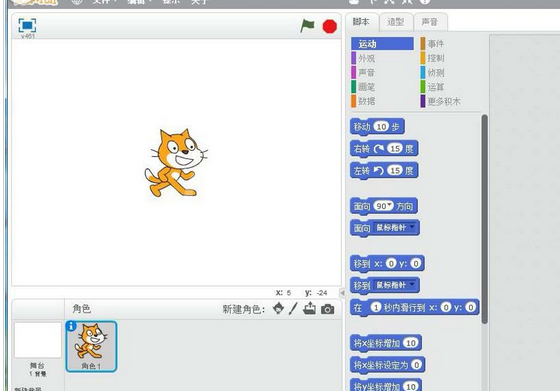Click seconds field in 秒内滑行到 block
The image size is (560, 391).
[x=375, y=307]
